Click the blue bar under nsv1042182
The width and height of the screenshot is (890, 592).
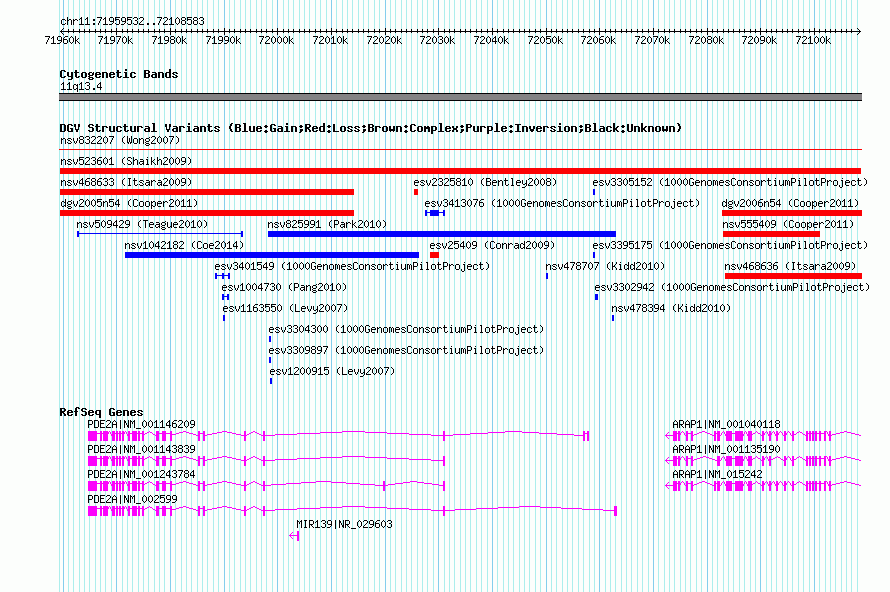[272, 255]
